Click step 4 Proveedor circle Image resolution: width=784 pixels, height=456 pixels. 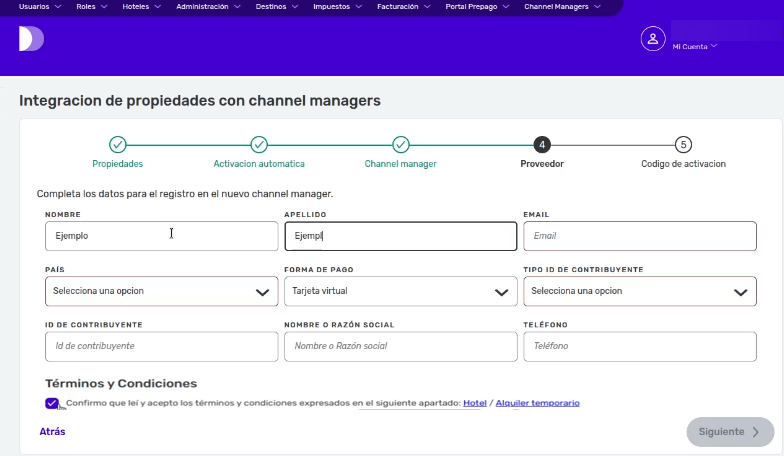[541, 145]
